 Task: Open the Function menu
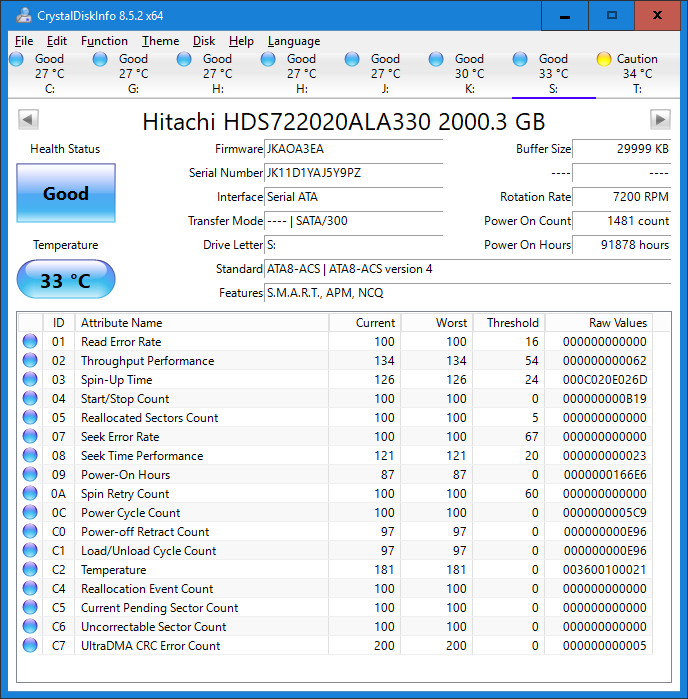click(x=104, y=41)
